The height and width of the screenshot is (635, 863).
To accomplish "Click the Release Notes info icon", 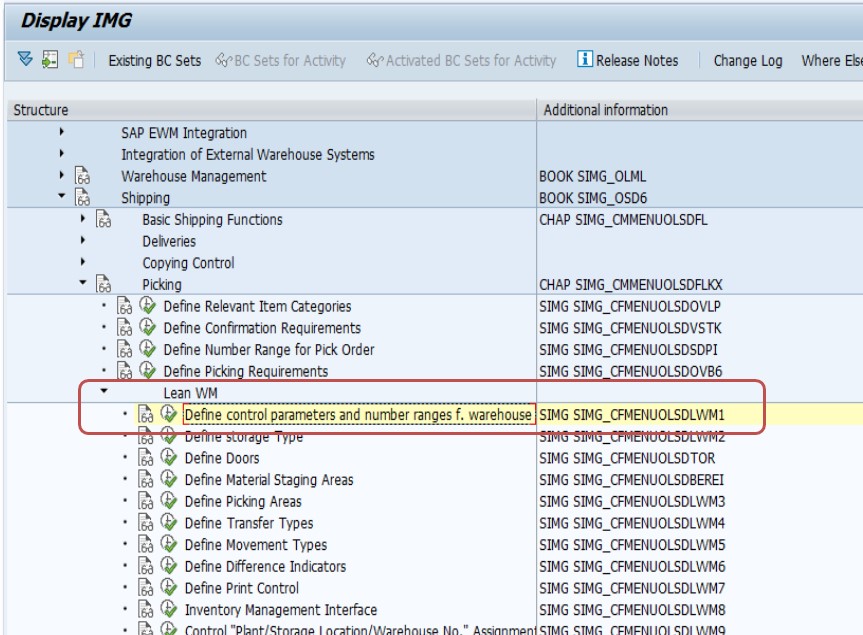I will (585, 59).
